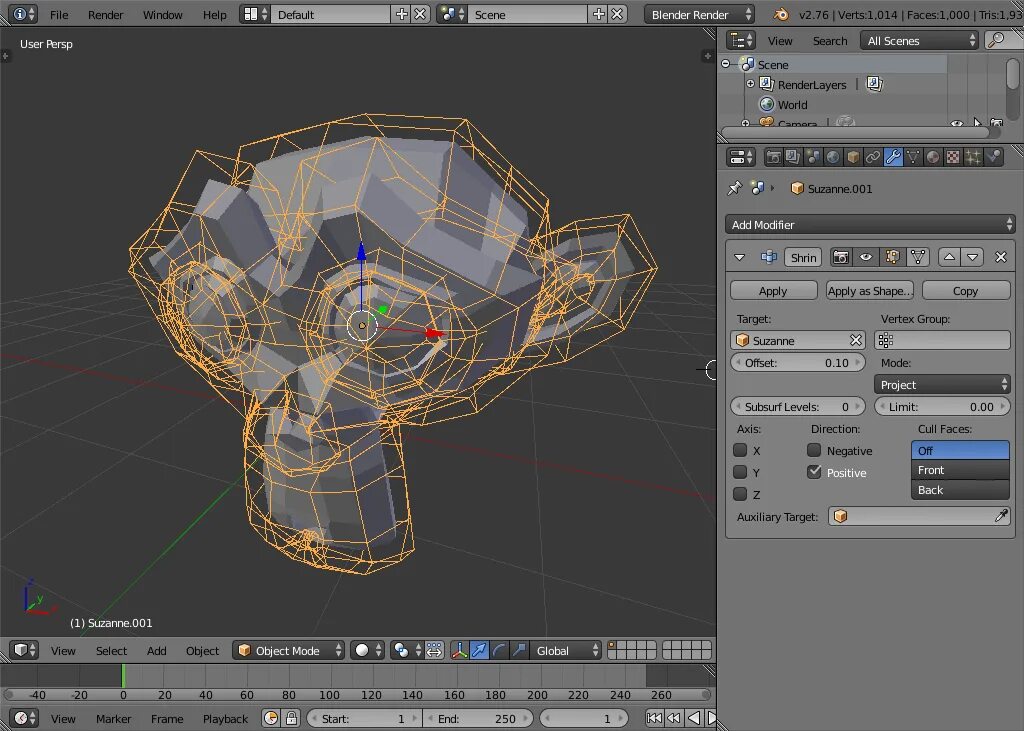Click the Apply button for the modifier
This screenshot has height=731, width=1024.
point(773,291)
